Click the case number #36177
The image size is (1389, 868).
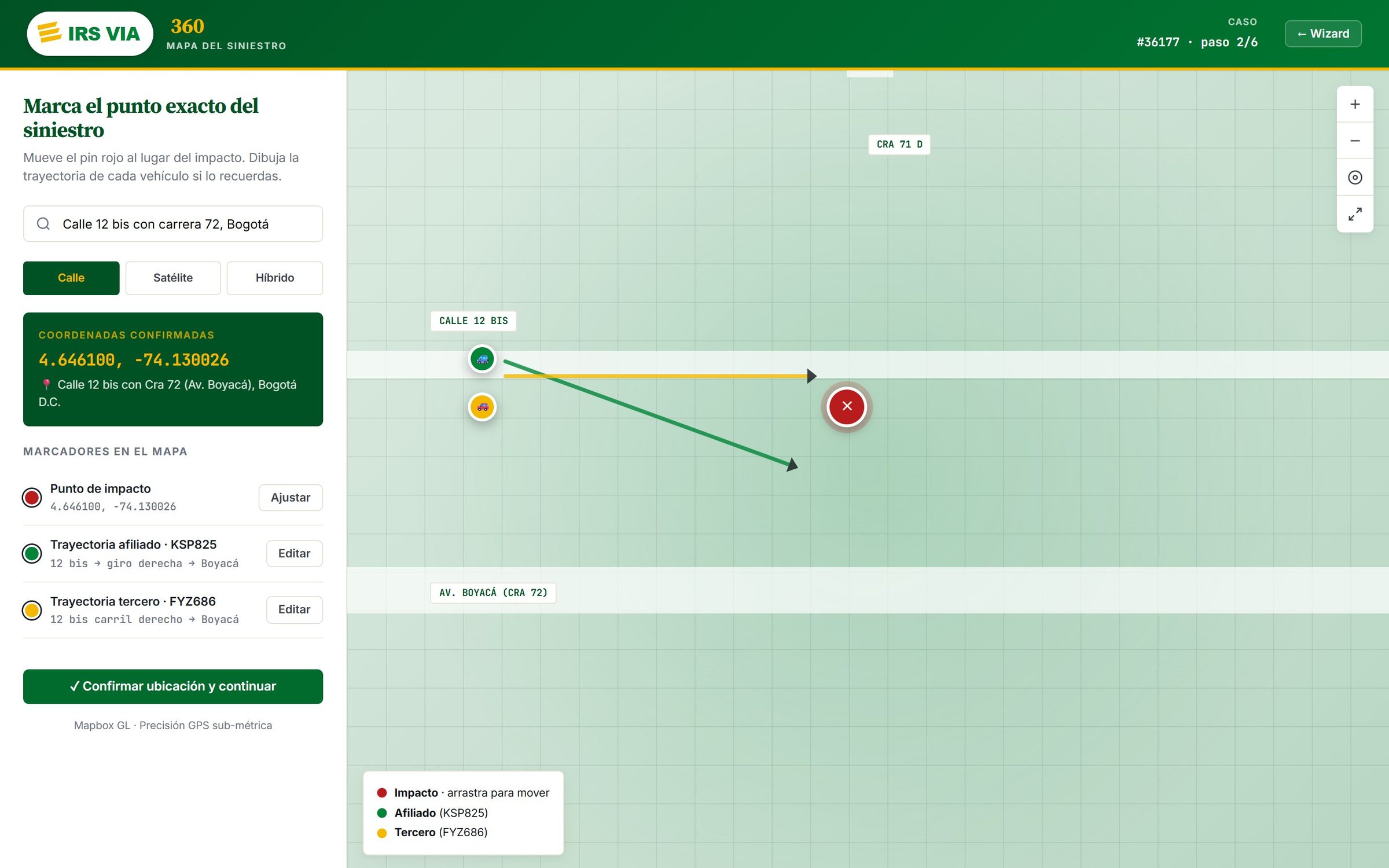1158,42
